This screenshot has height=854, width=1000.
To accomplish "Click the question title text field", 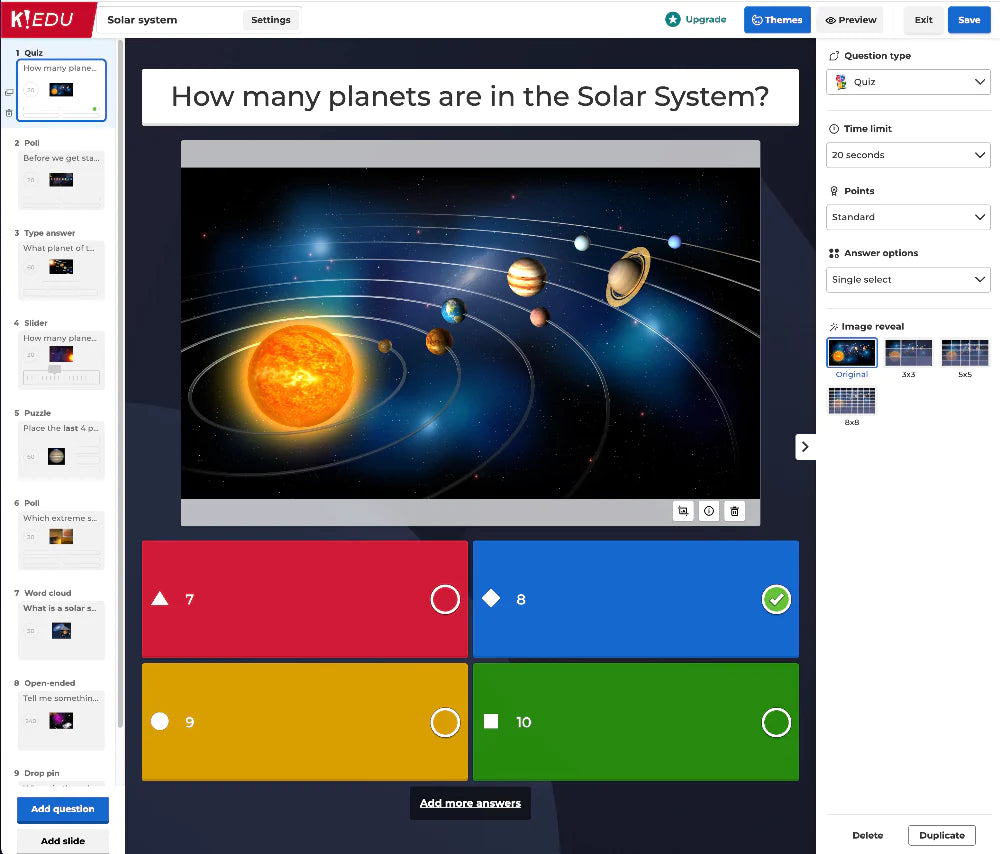I will pos(470,97).
